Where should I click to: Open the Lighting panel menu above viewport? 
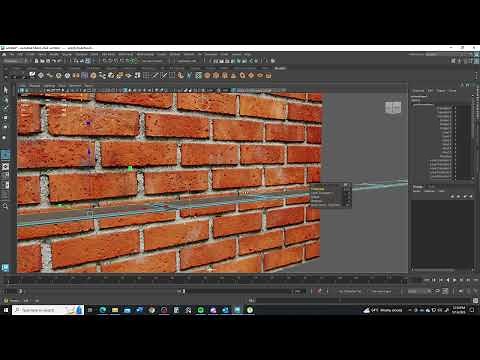(x=49, y=86)
